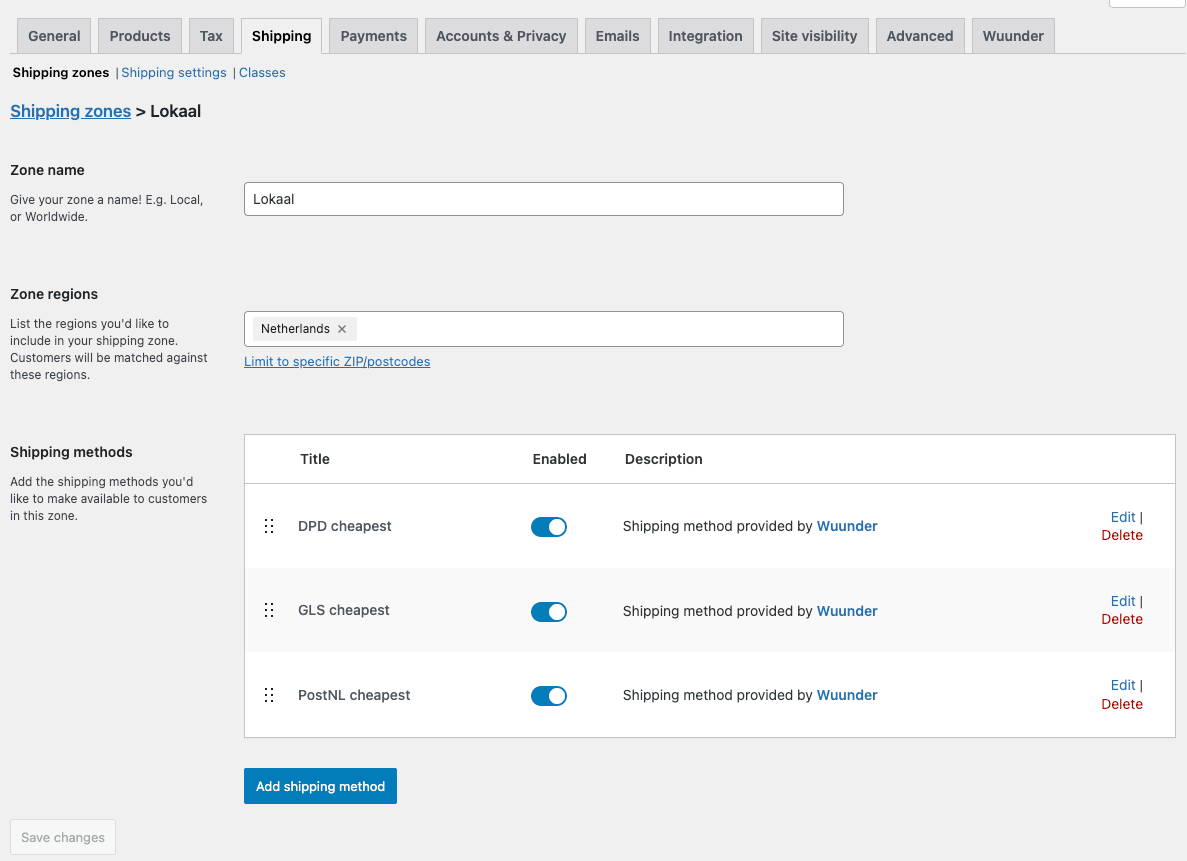Switch to the Tax tab
1187x861 pixels.
[x=211, y=36]
